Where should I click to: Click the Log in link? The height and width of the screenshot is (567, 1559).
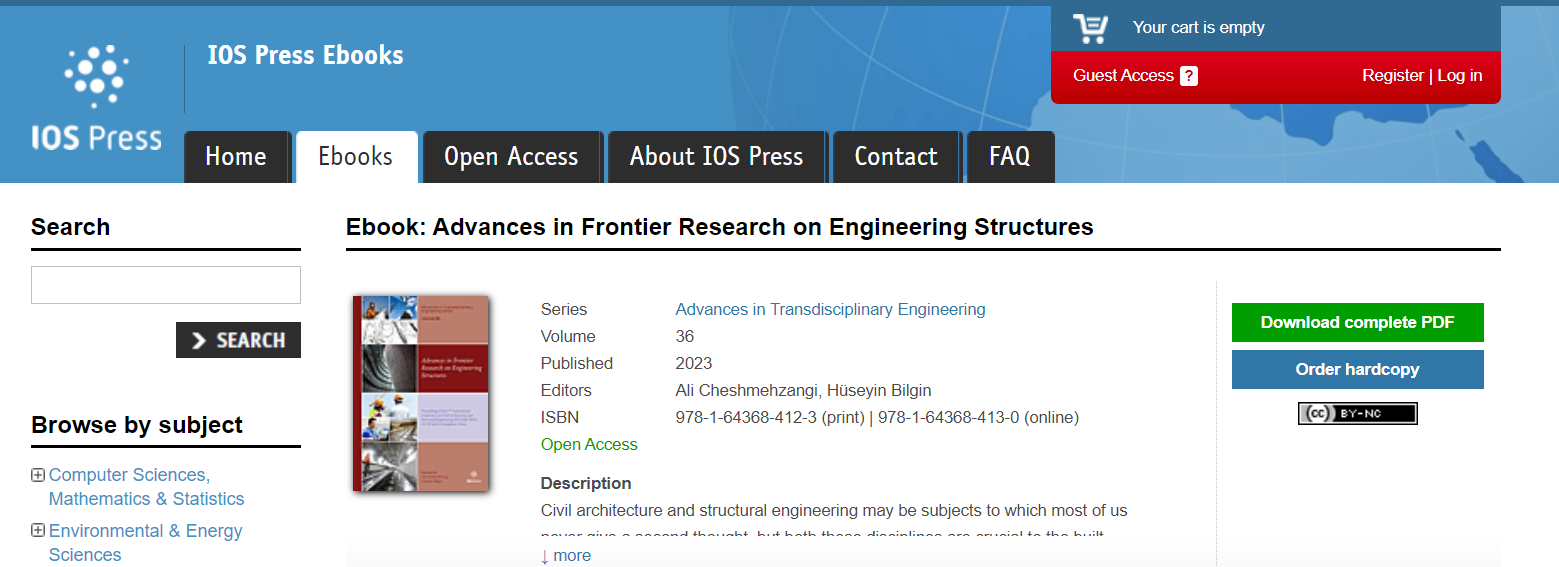click(1460, 76)
